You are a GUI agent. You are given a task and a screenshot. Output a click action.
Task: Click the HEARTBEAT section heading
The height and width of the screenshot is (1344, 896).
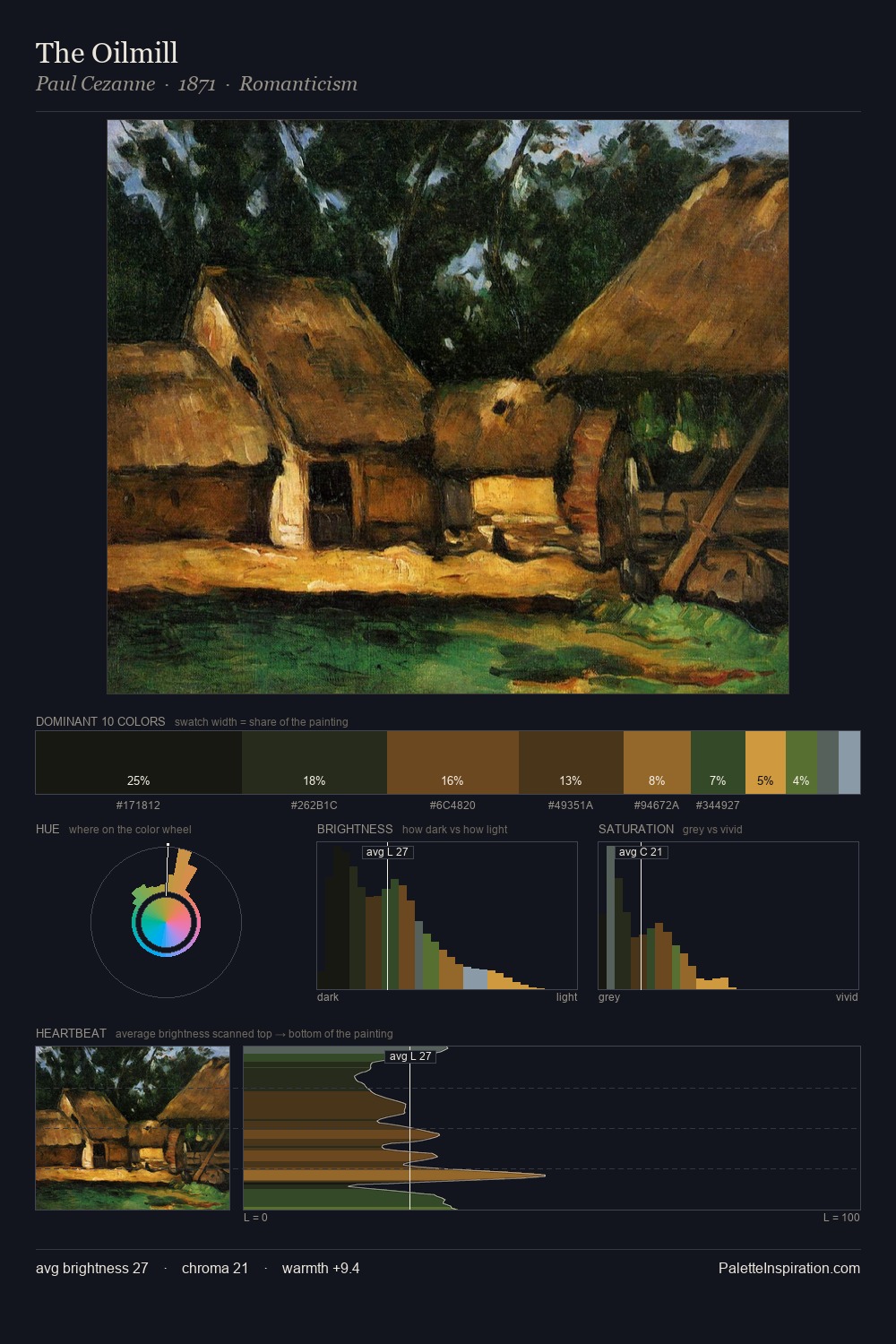point(71,1033)
